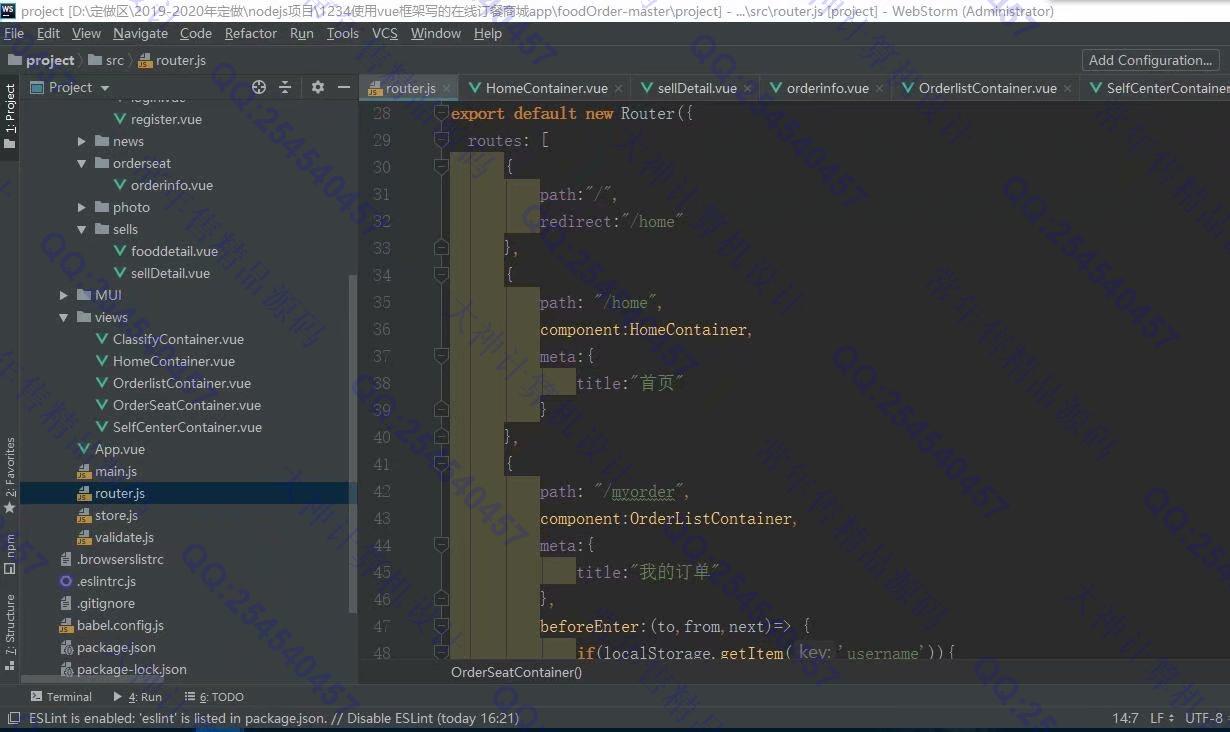The width and height of the screenshot is (1230, 732).
Task: Collapse the orderseat folder
Action: (x=82, y=163)
